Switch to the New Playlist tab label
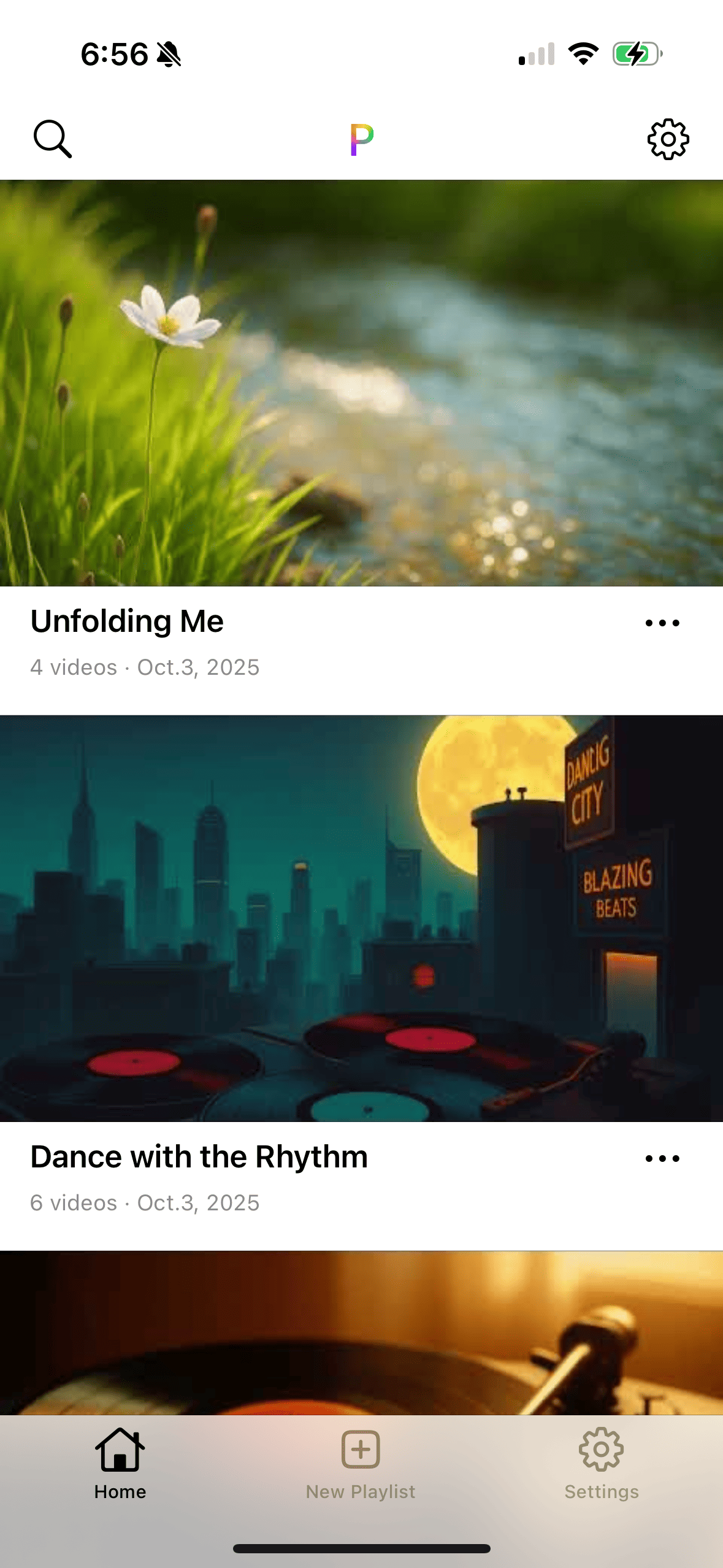This screenshot has height=1568, width=723. (x=361, y=1492)
